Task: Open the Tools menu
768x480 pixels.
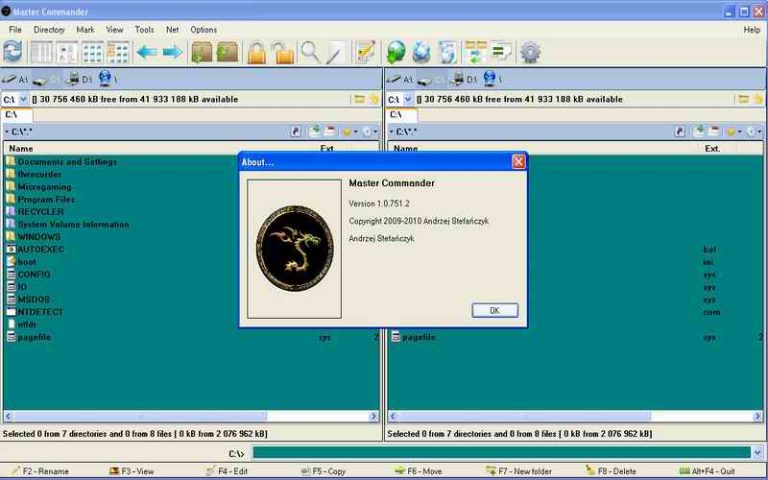Action: tap(144, 30)
